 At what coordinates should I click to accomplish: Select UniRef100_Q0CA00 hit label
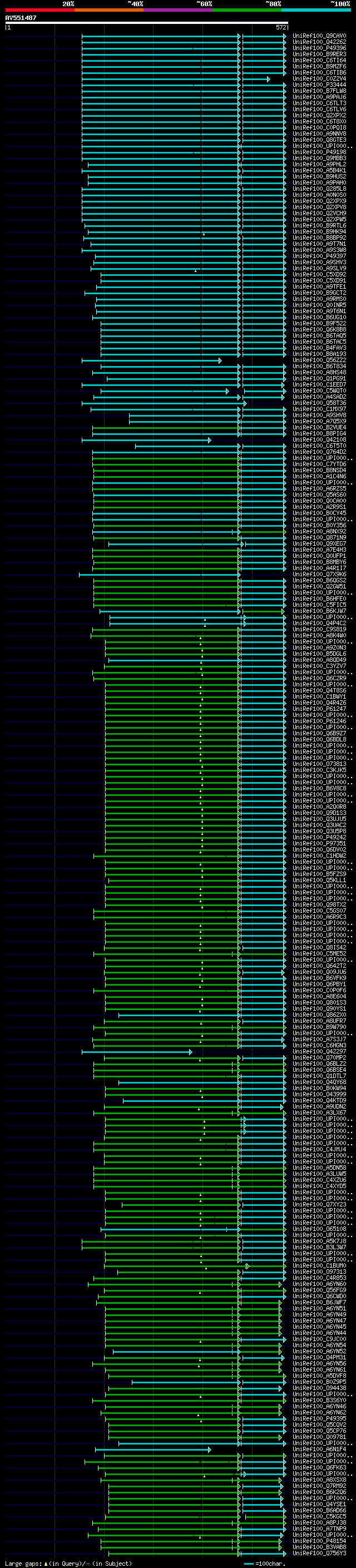point(319,501)
